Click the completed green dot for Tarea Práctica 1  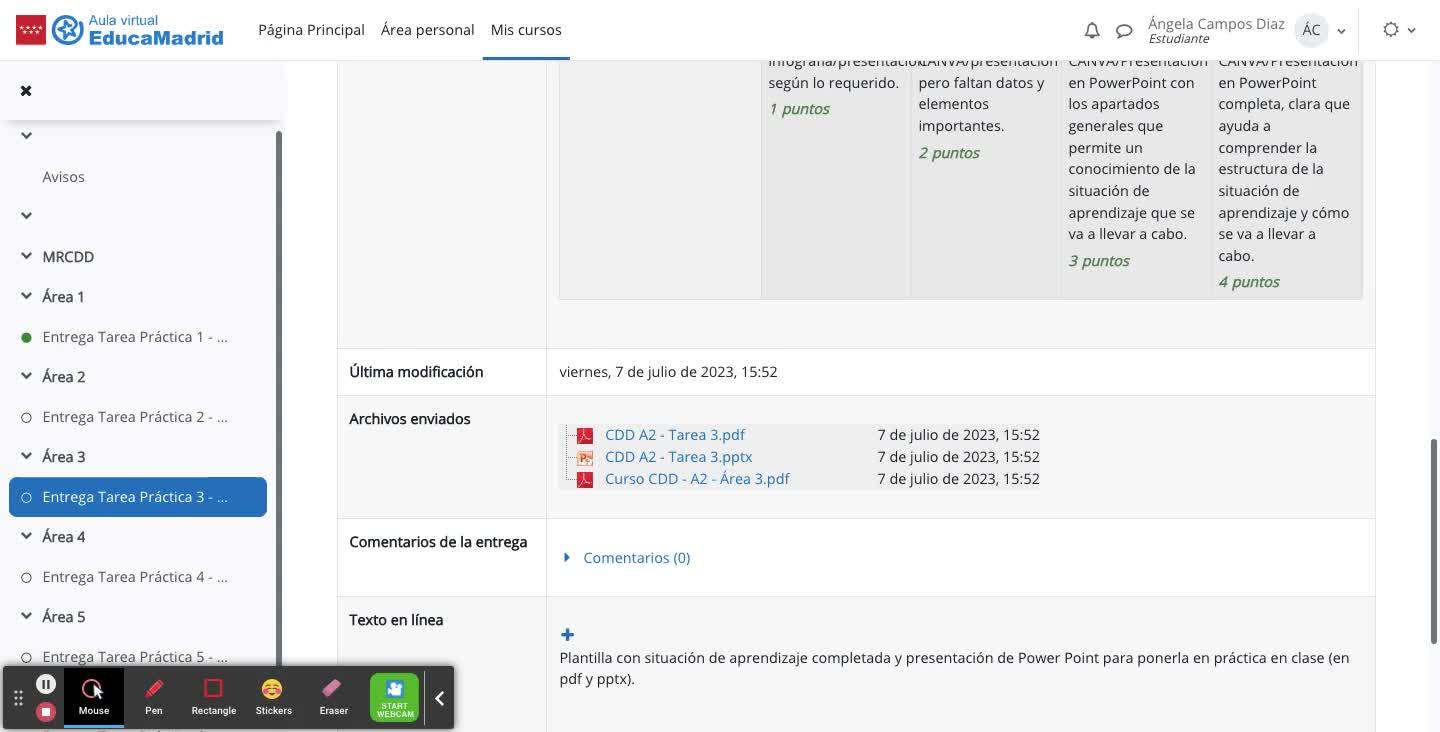(x=27, y=337)
